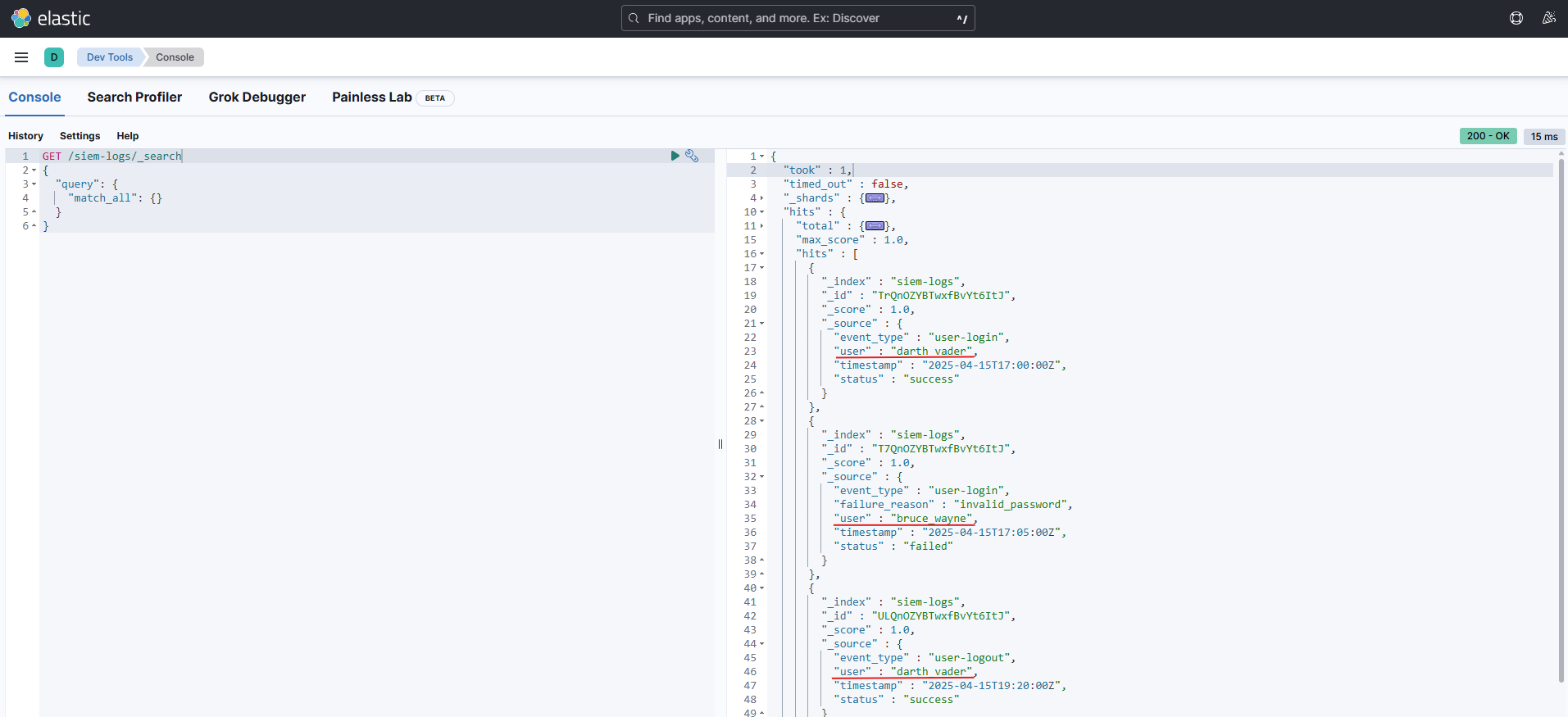The width and height of the screenshot is (1568, 717).
Task: Collapse request editor fold at line 2
Action: pos(34,170)
